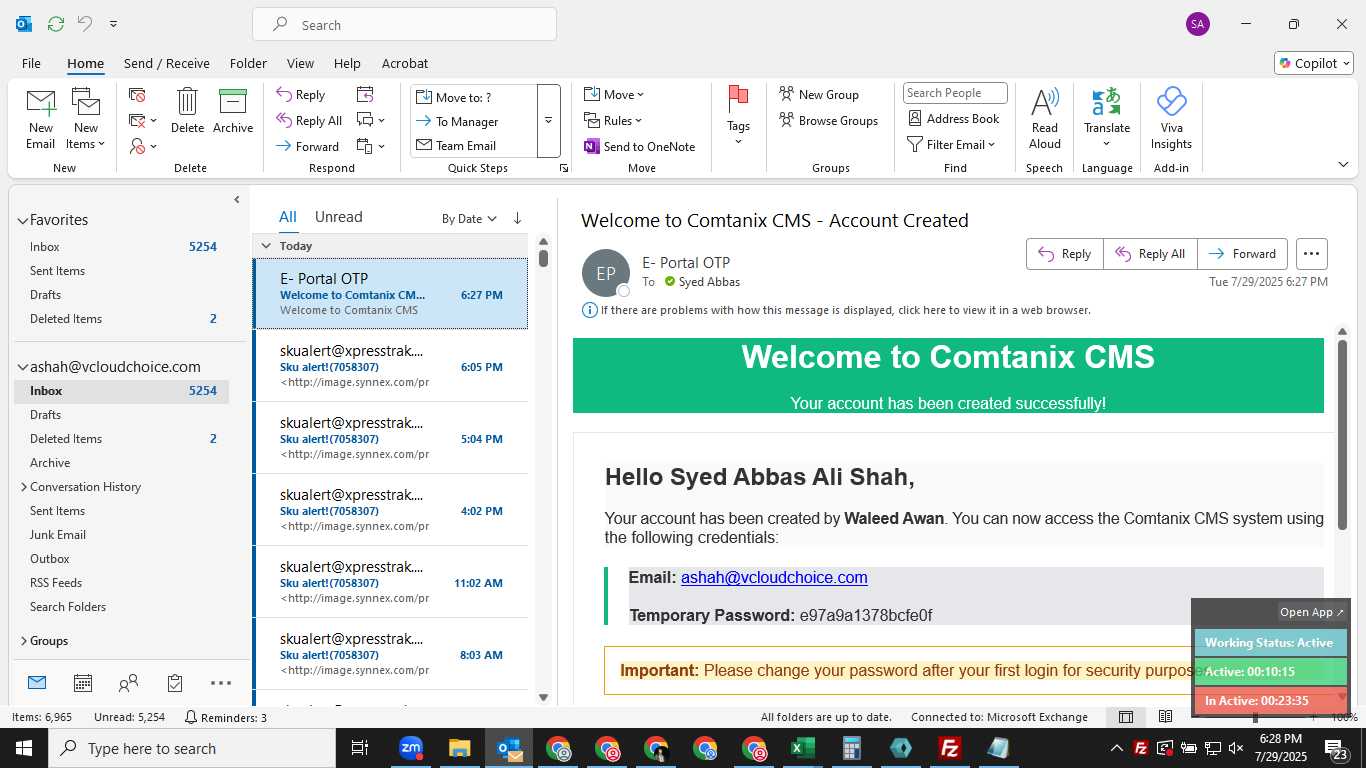1366x768 pixels.
Task: Switch to the View ribbon tab
Action: tap(300, 63)
